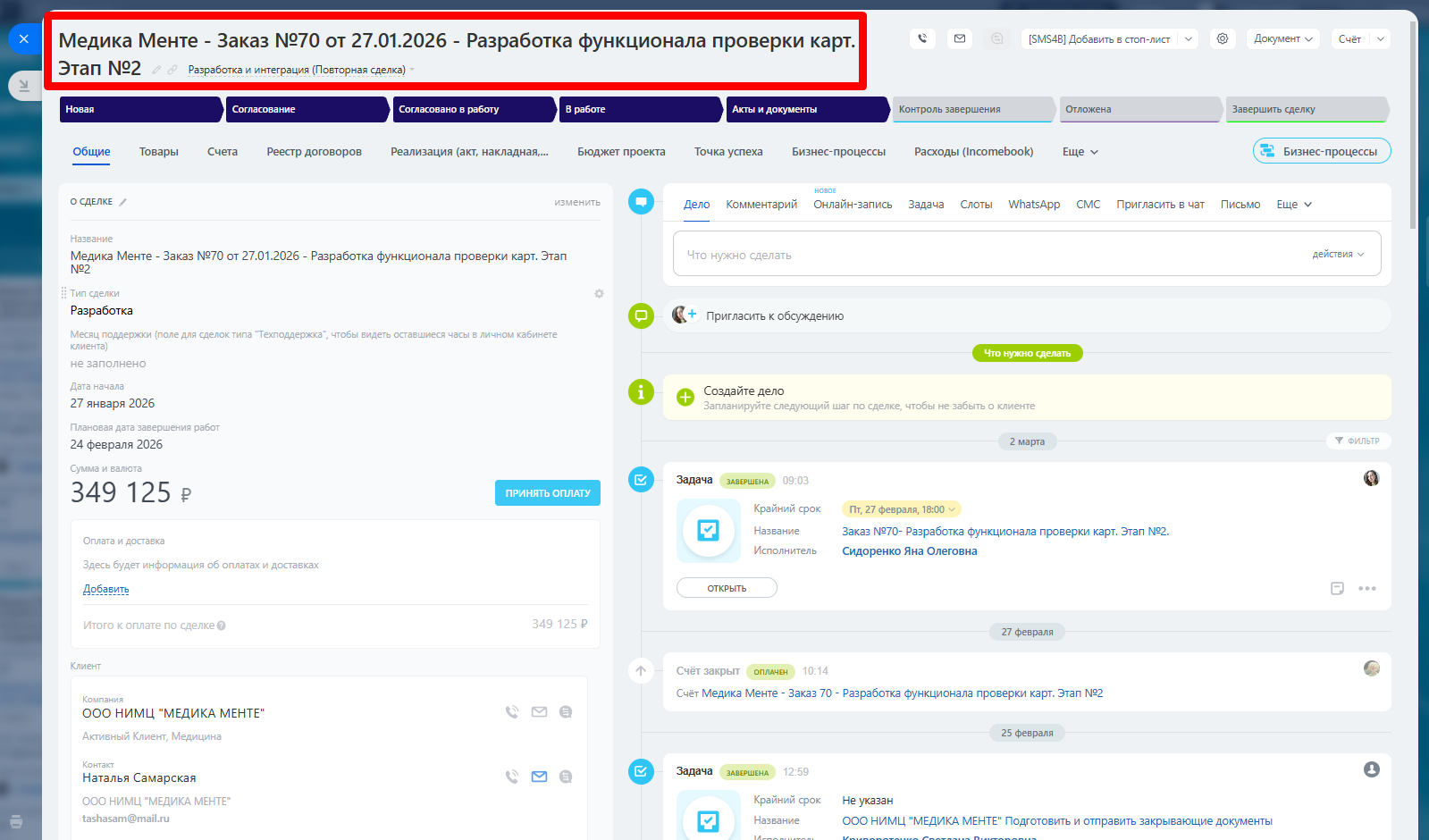Email contact Наталья Самарская via envelope icon
Image resolution: width=1429 pixels, height=840 pixels.
539,777
